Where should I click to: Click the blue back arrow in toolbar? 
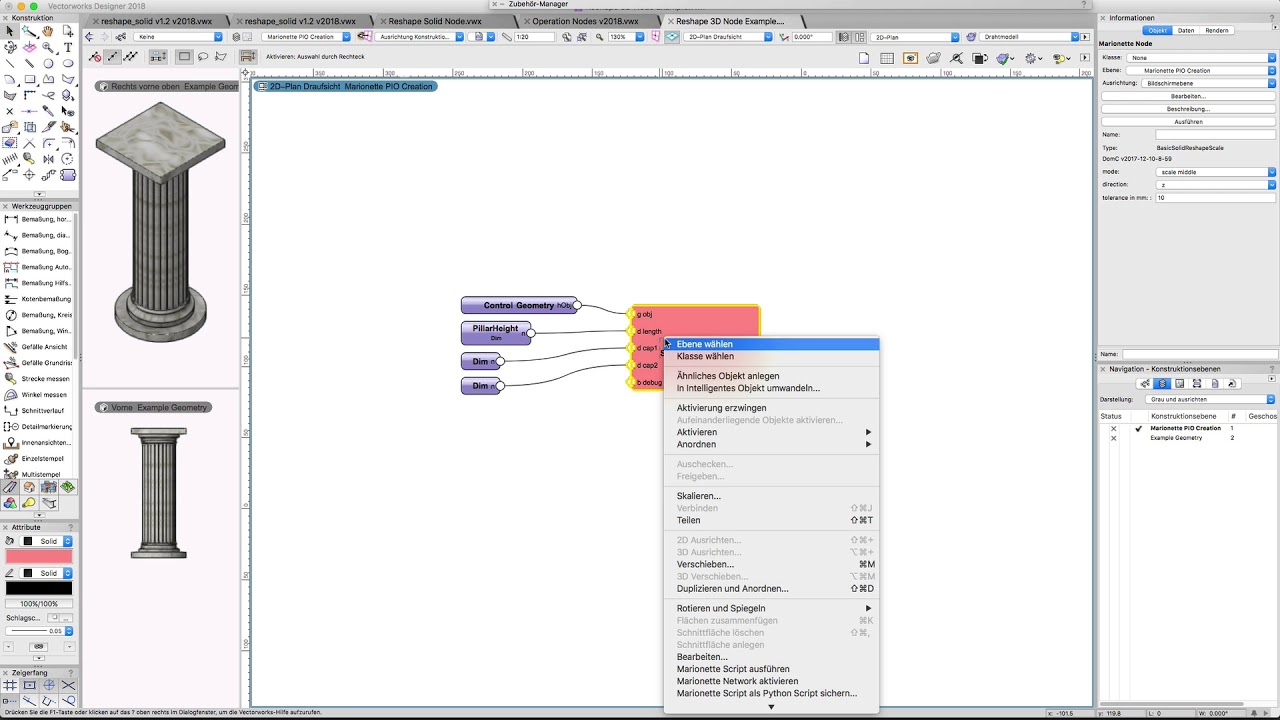coord(89,37)
